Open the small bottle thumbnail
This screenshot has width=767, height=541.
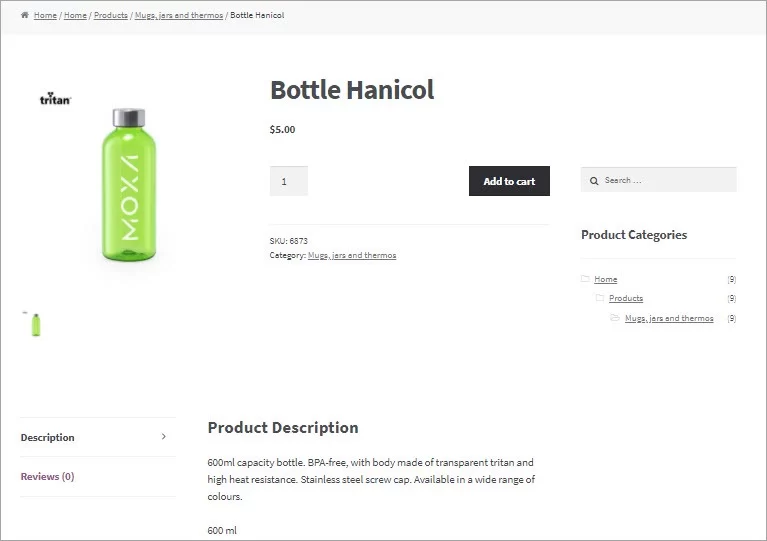click(x=35, y=324)
